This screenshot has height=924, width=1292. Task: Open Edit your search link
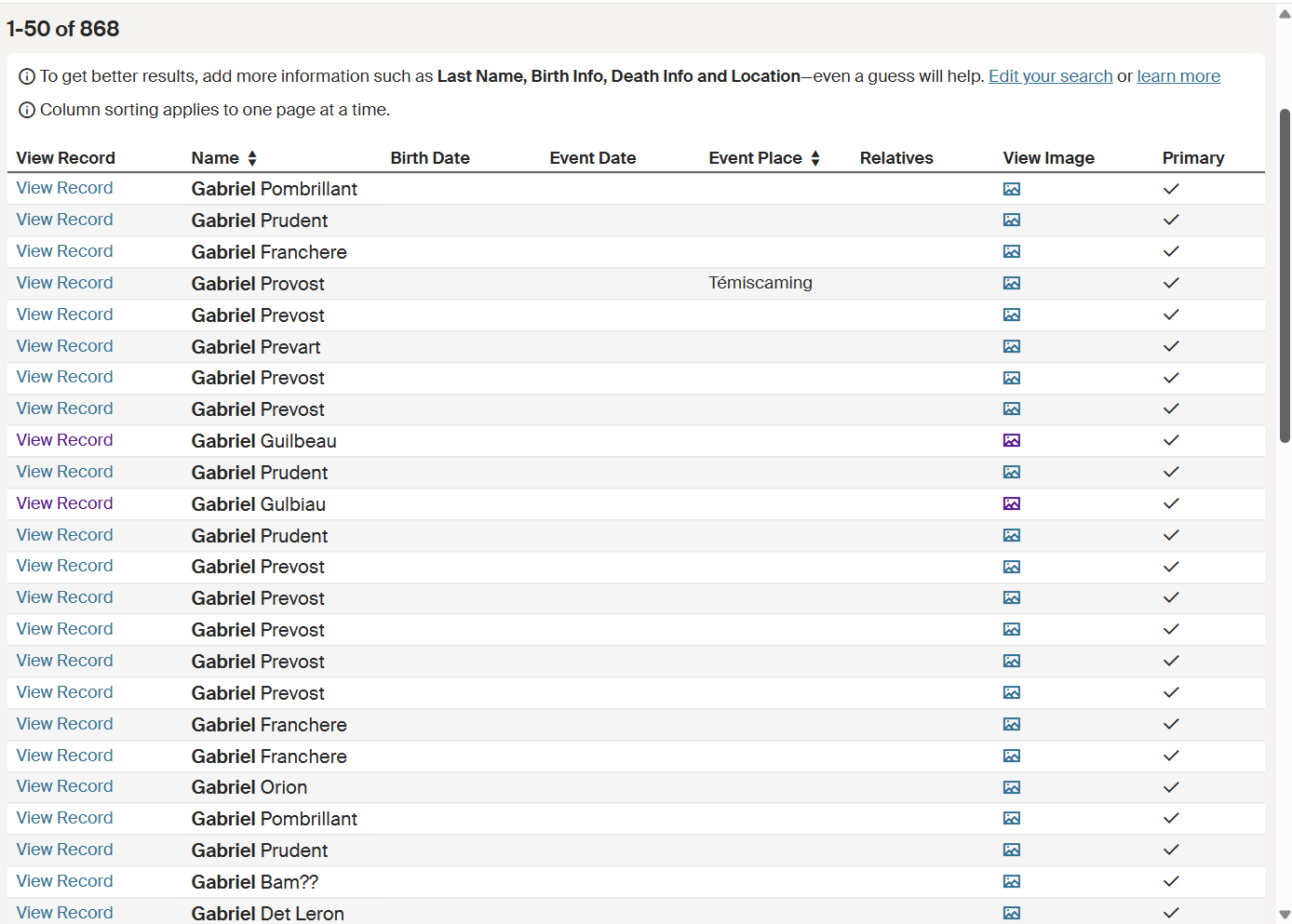(x=1050, y=75)
